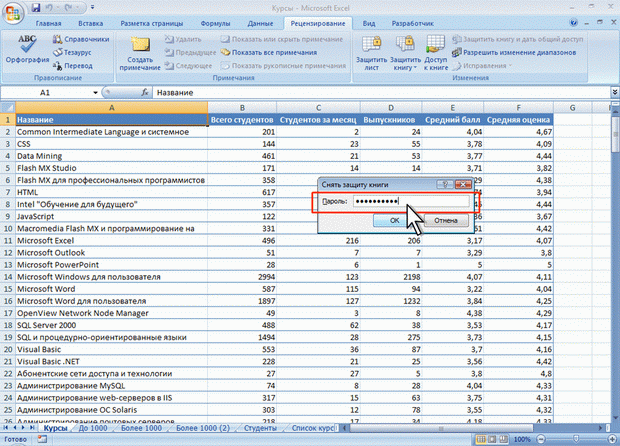Toggle Показать или скрыть примечание
This screenshot has width=620, height=446.
(282, 39)
